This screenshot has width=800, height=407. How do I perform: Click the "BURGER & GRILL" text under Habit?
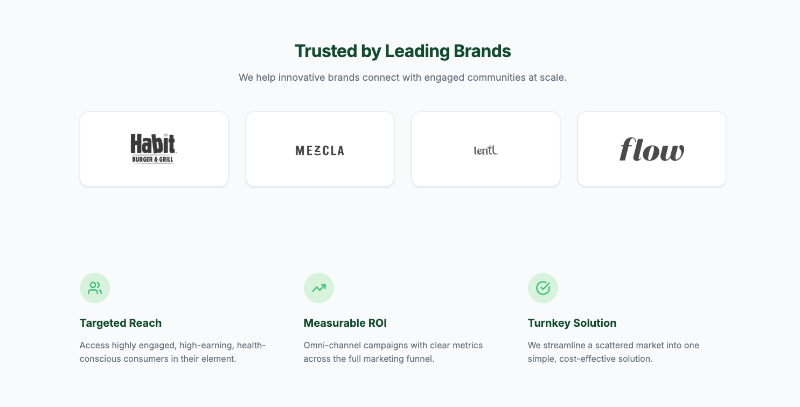click(x=153, y=159)
